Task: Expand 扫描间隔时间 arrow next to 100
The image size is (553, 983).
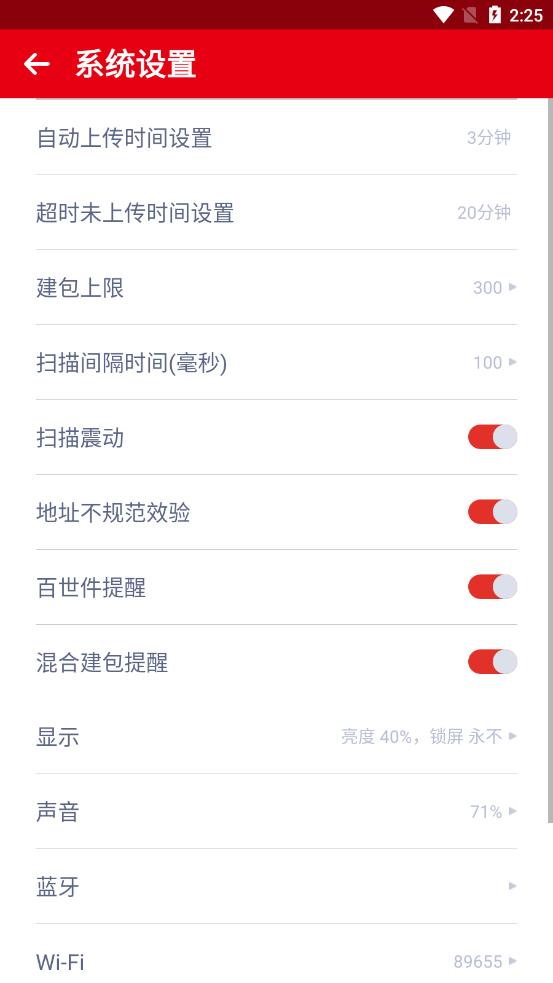Action: click(513, 362)
